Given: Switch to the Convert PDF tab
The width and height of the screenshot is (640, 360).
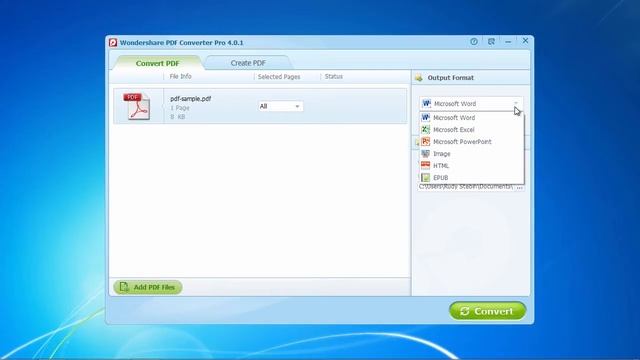Looking at the screenshot, I should point(158,63).
